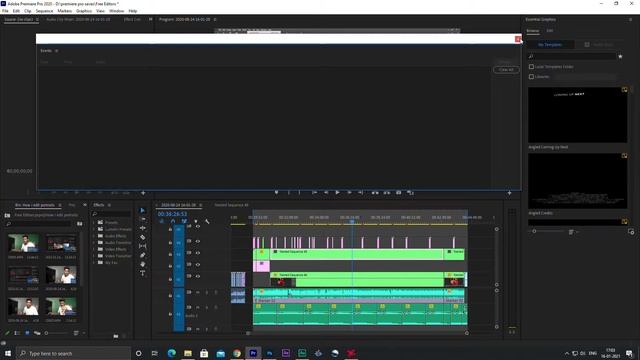
Task: Expand Presets folder in Effects panel
Action: coord(94,222)
